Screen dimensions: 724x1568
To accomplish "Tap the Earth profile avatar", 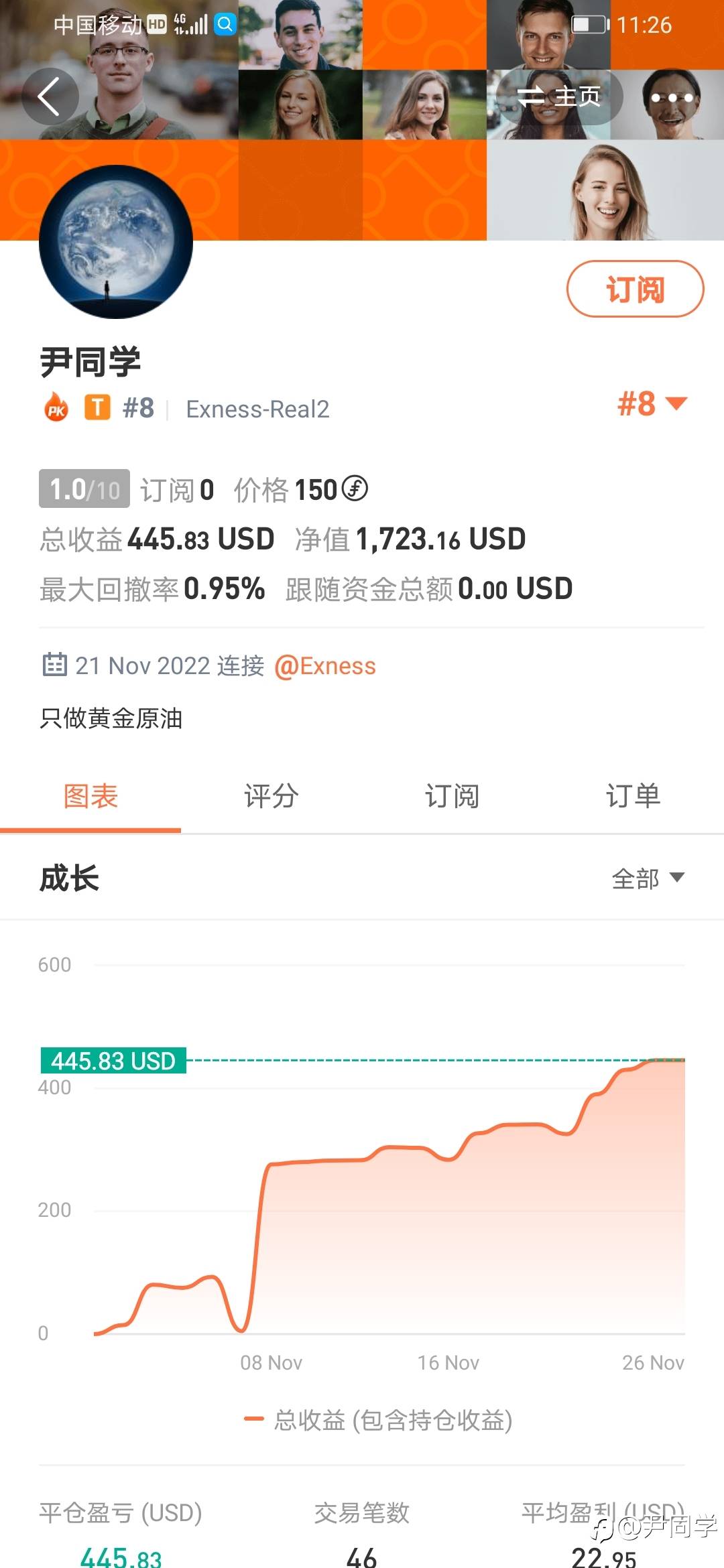I will (116, 242).
